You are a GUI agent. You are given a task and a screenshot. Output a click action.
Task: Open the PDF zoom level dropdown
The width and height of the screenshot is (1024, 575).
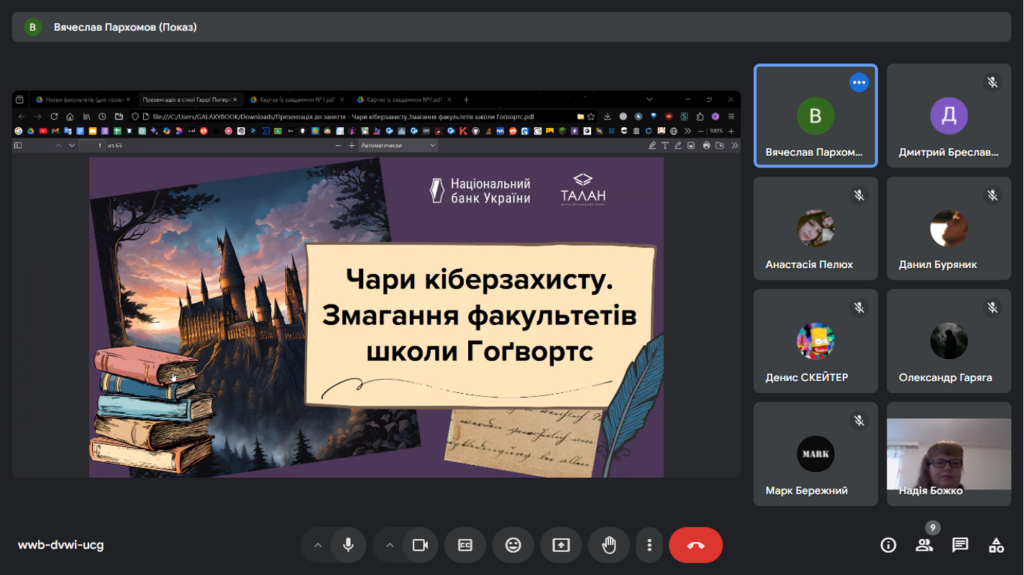[x=398, y=145]
